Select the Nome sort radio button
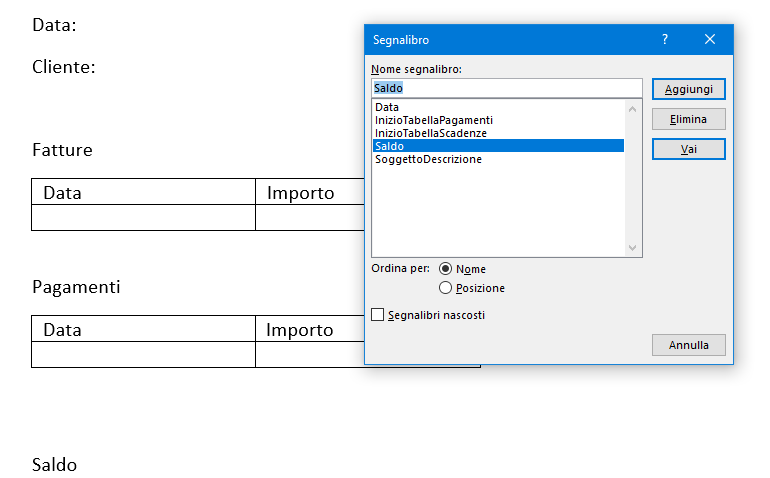The image size is (770, 478). pyautogui.click(x=446, y=269)
